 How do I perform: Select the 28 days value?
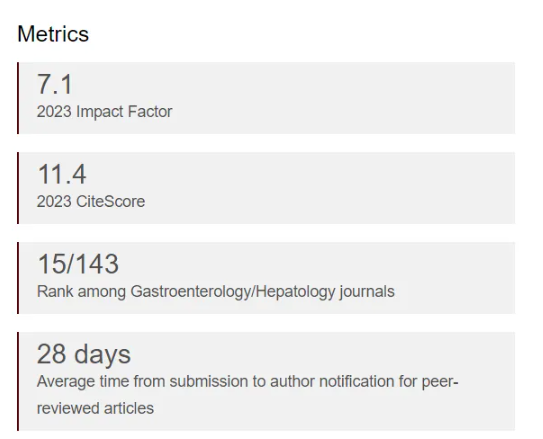point(84,354)
